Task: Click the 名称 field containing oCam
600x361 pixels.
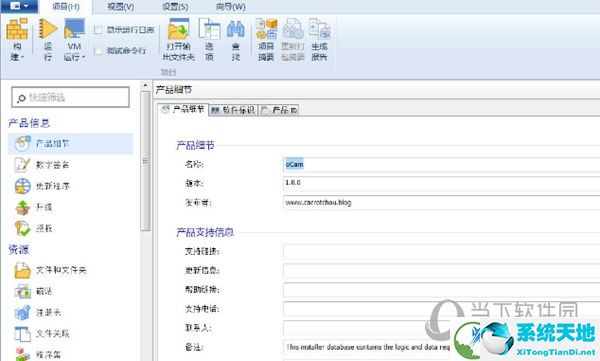Action: [442, 164]
